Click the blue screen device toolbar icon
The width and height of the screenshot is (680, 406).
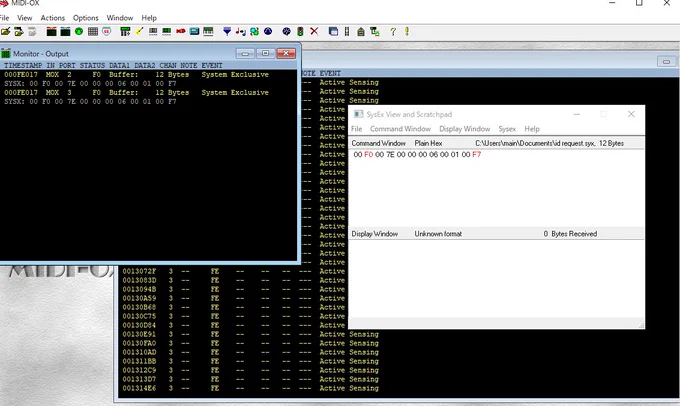tap(194, 31)
